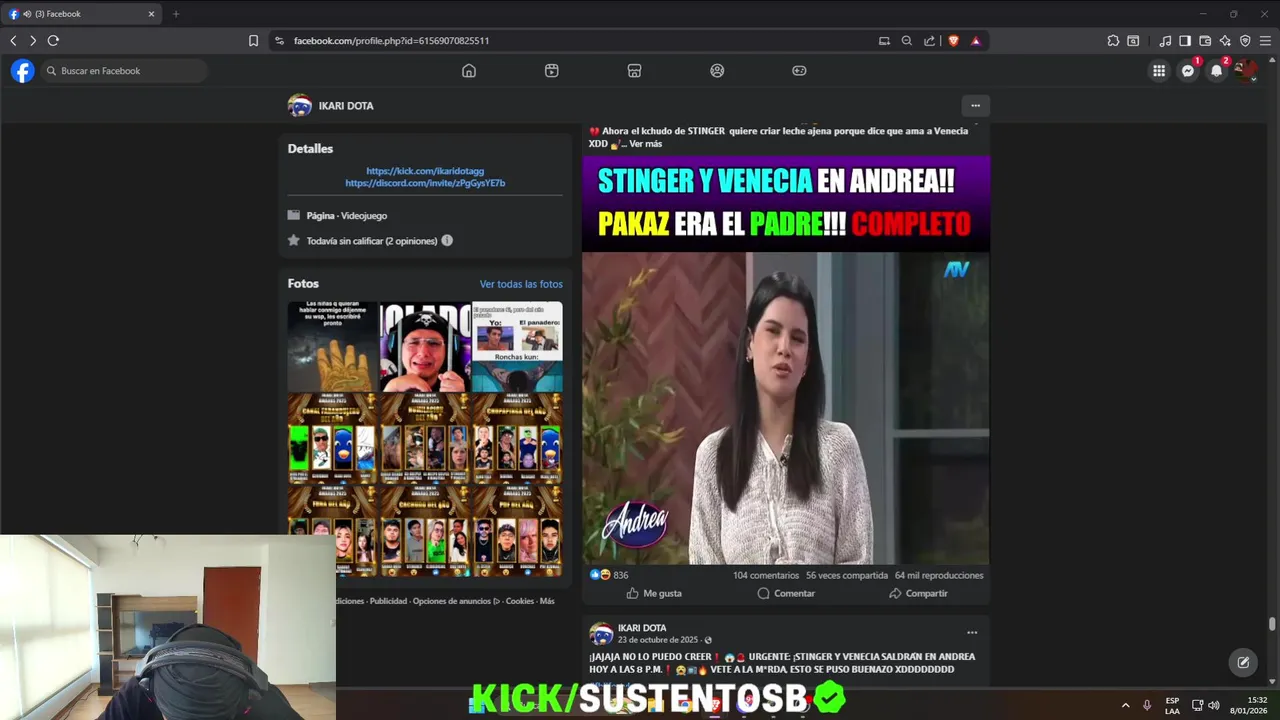
Task: Open the Marketplace icon
Action: click(634, 71)
